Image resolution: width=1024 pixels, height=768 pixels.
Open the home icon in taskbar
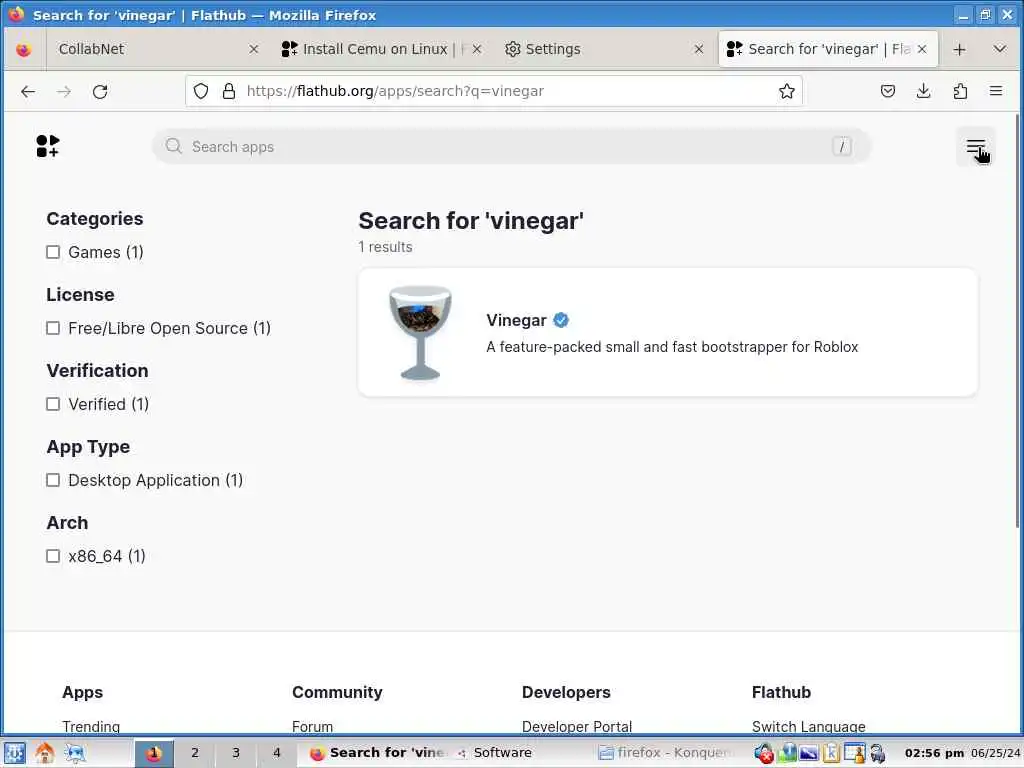coord(44,753)
